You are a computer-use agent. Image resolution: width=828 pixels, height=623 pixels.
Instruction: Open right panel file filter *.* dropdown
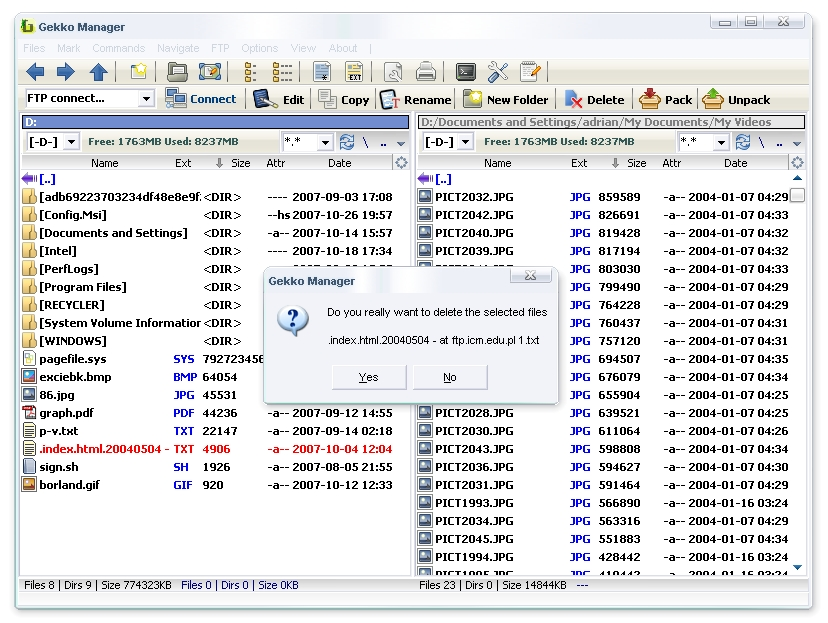click(x=721, y=141)
